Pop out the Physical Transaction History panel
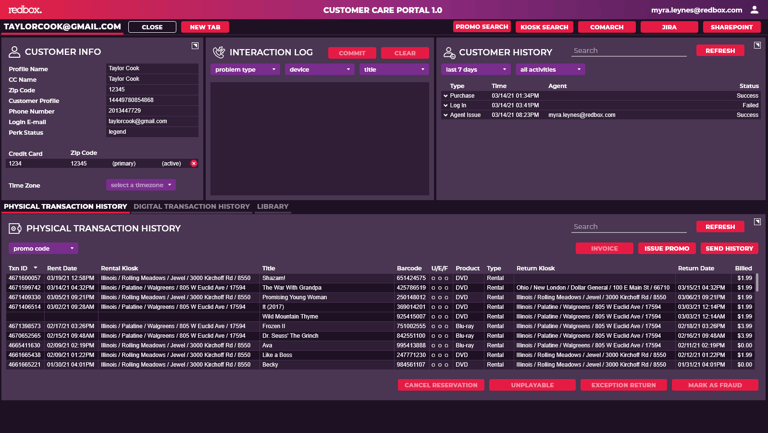768x433 pixels. click(x=757, y=221)
